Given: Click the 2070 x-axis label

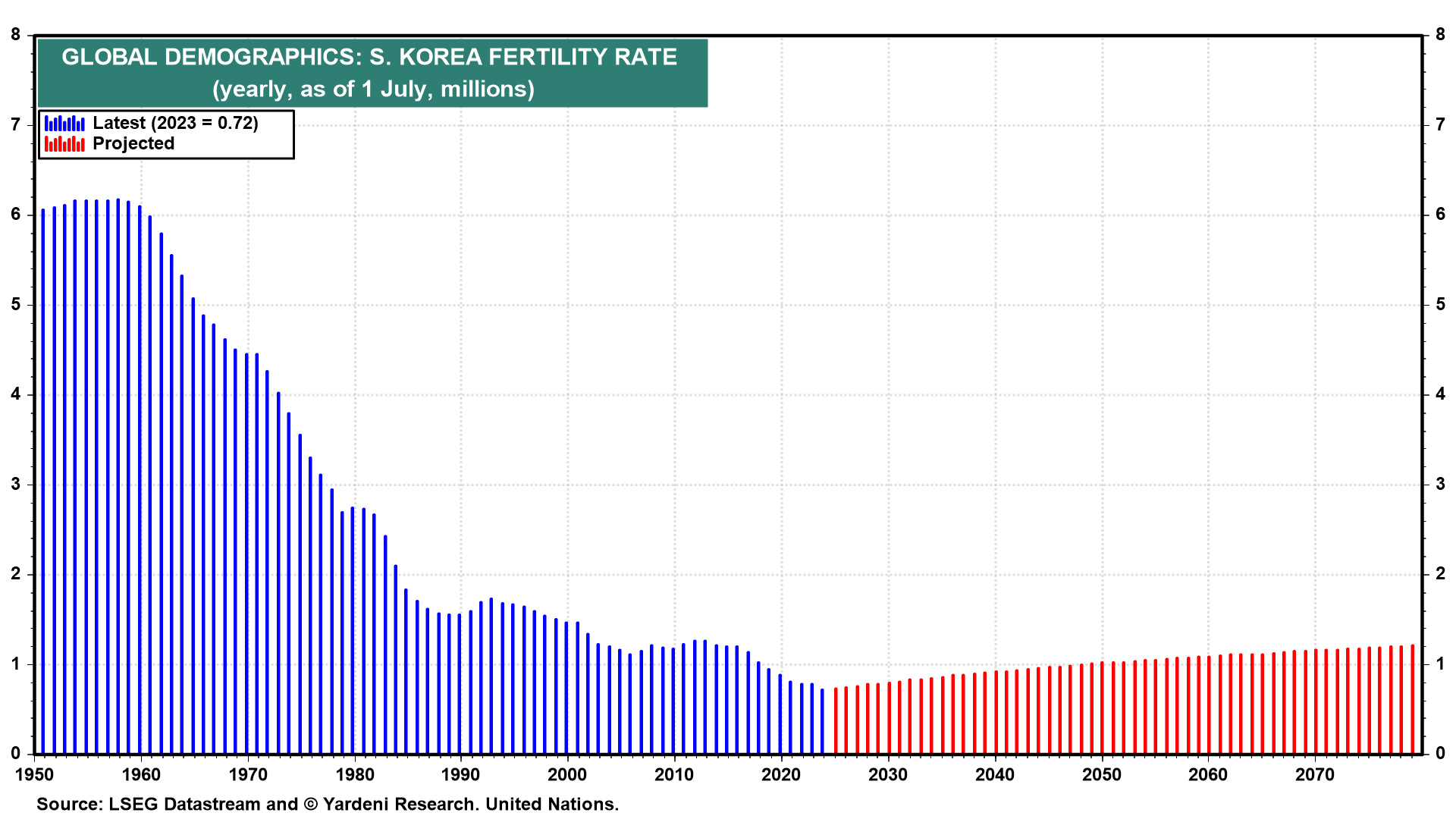Looking at the screenshot, I should pyautogui.click(x=1314, y=775).
